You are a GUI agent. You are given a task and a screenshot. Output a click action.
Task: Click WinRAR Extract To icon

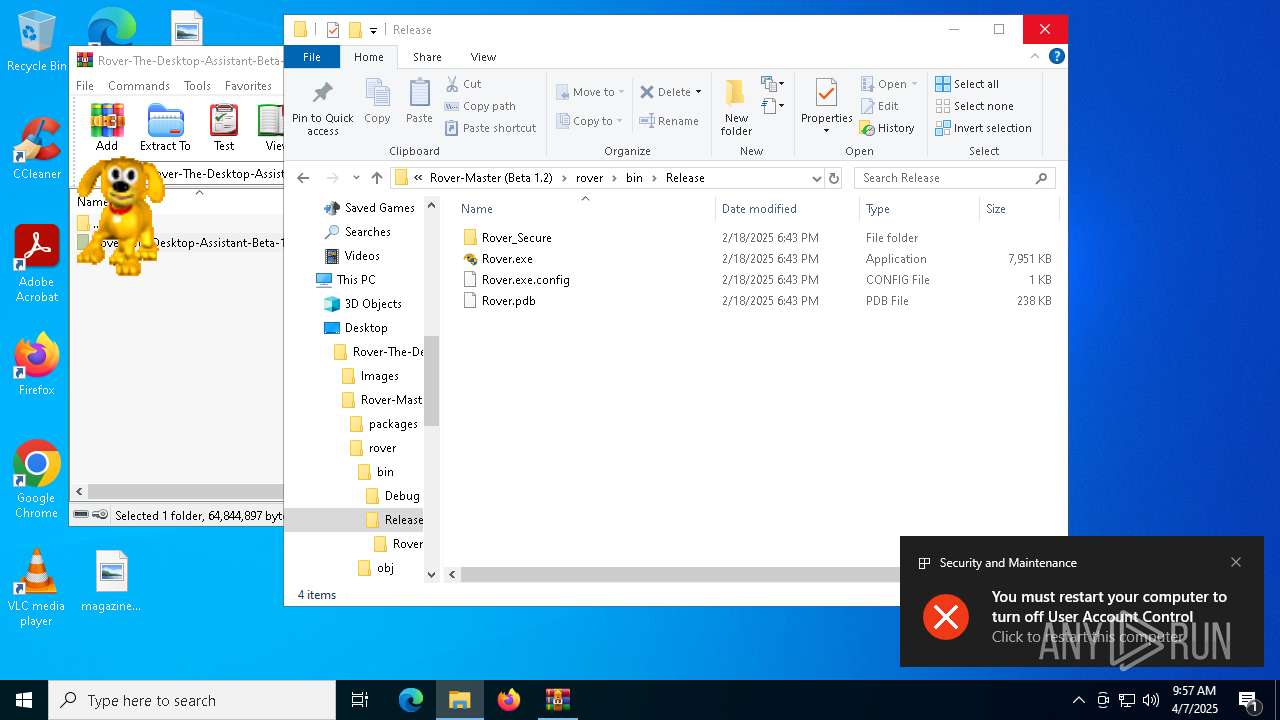pyautogui.click(x=165, y=127)
